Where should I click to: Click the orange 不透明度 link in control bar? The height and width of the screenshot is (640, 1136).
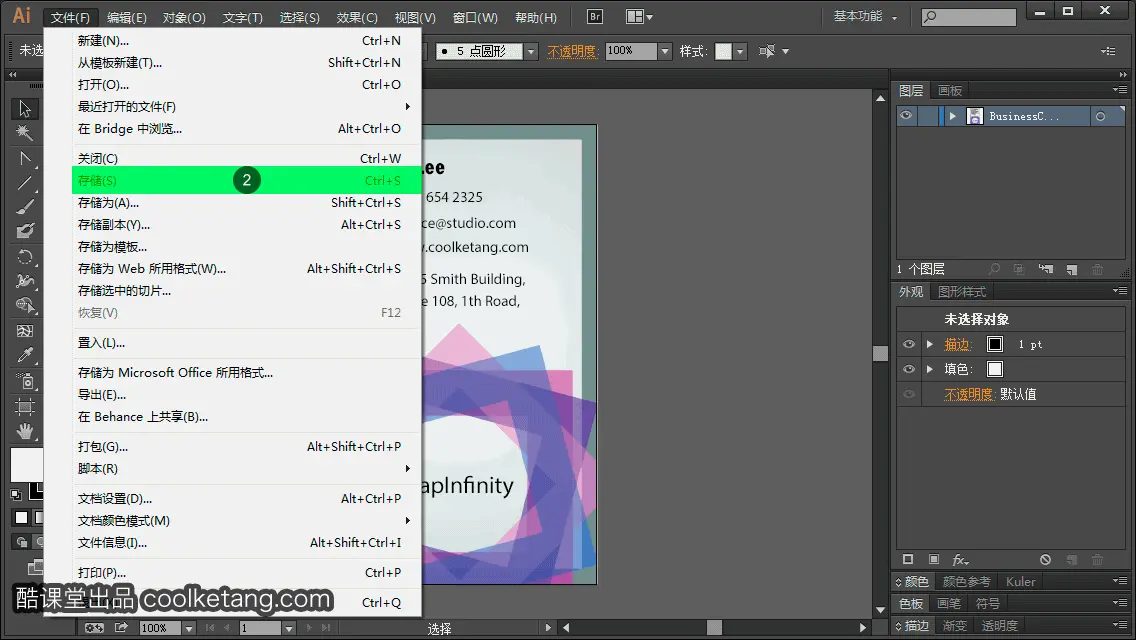point(572,51)
